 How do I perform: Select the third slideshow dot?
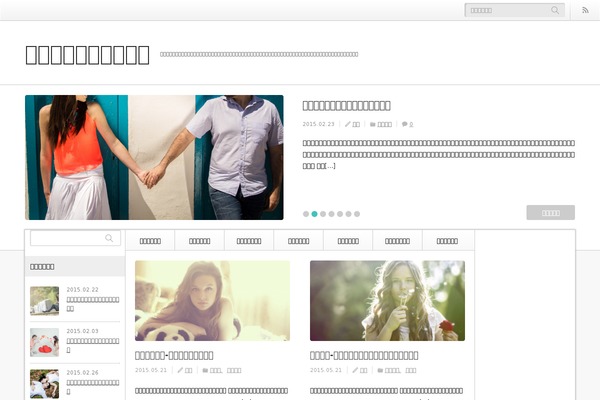pos(323,214)
